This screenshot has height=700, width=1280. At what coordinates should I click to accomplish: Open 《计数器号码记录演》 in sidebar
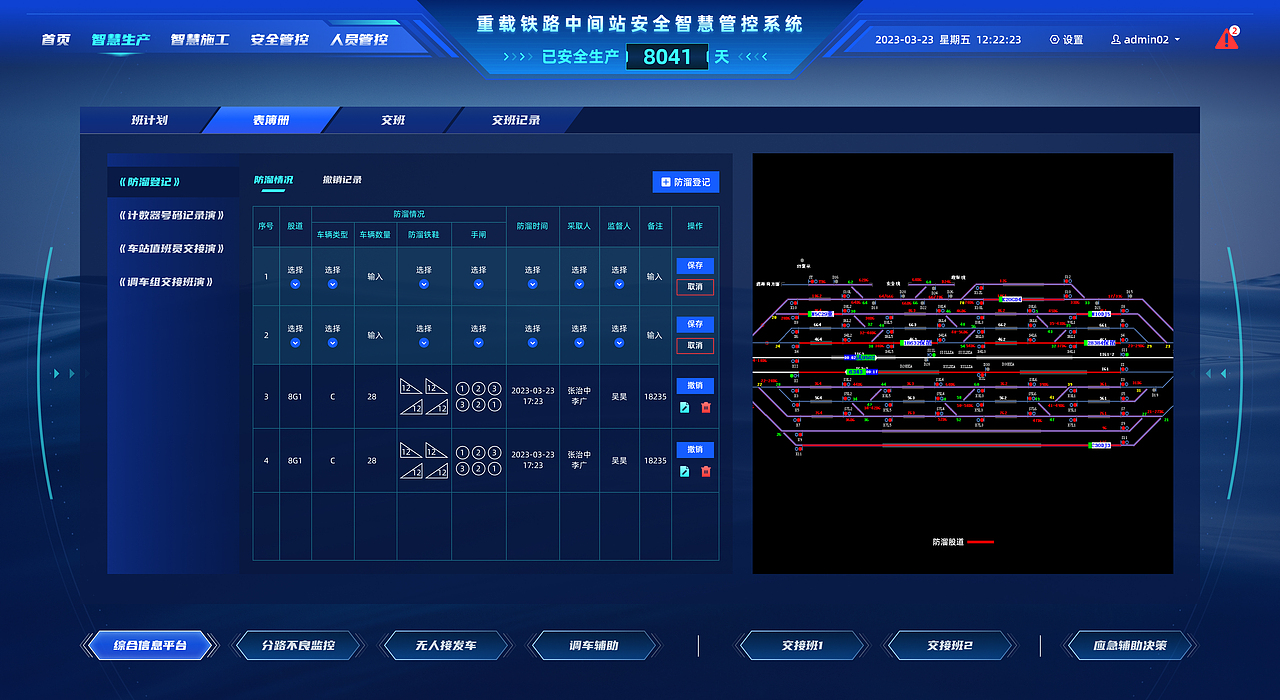tap(170, 215)
